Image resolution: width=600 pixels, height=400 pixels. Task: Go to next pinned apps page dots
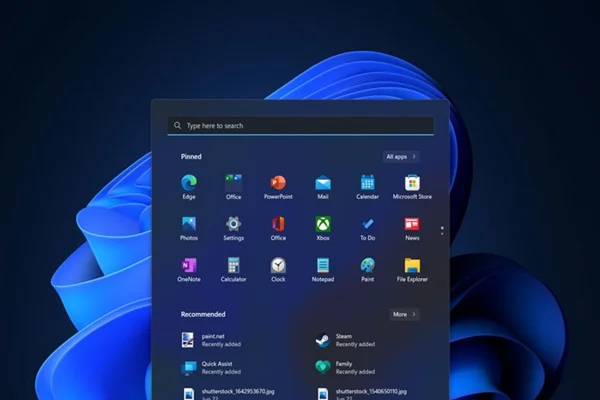(x=442, y=233)
